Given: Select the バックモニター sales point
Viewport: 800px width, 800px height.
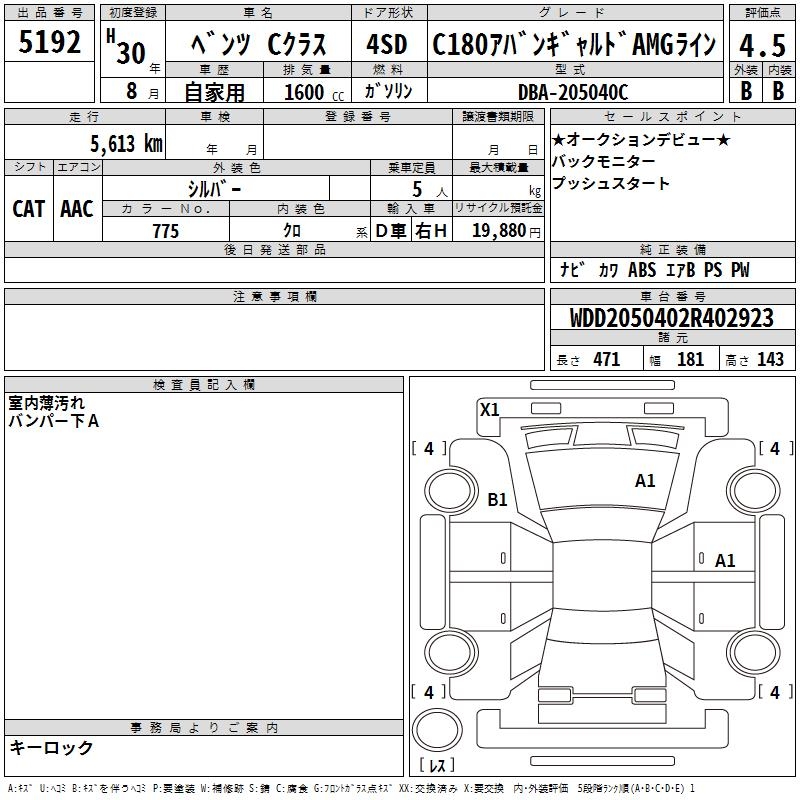Looking at the screenshot, I should [x=604, y=161].
